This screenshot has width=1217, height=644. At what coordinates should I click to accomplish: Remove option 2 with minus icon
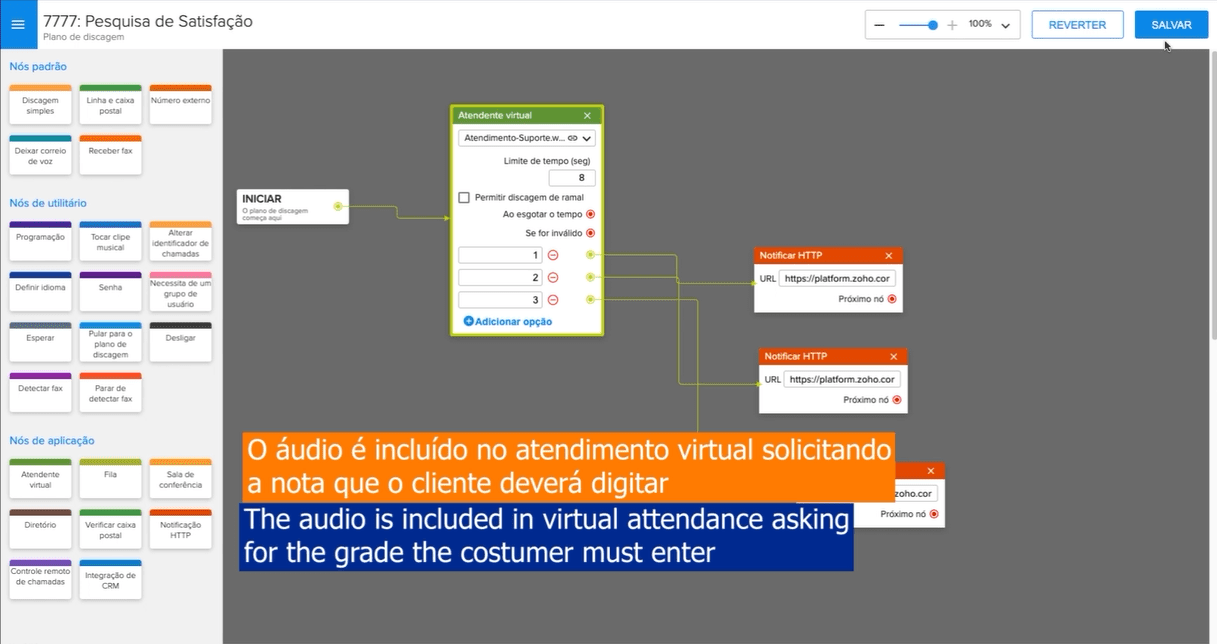click(x=553, y=277)
